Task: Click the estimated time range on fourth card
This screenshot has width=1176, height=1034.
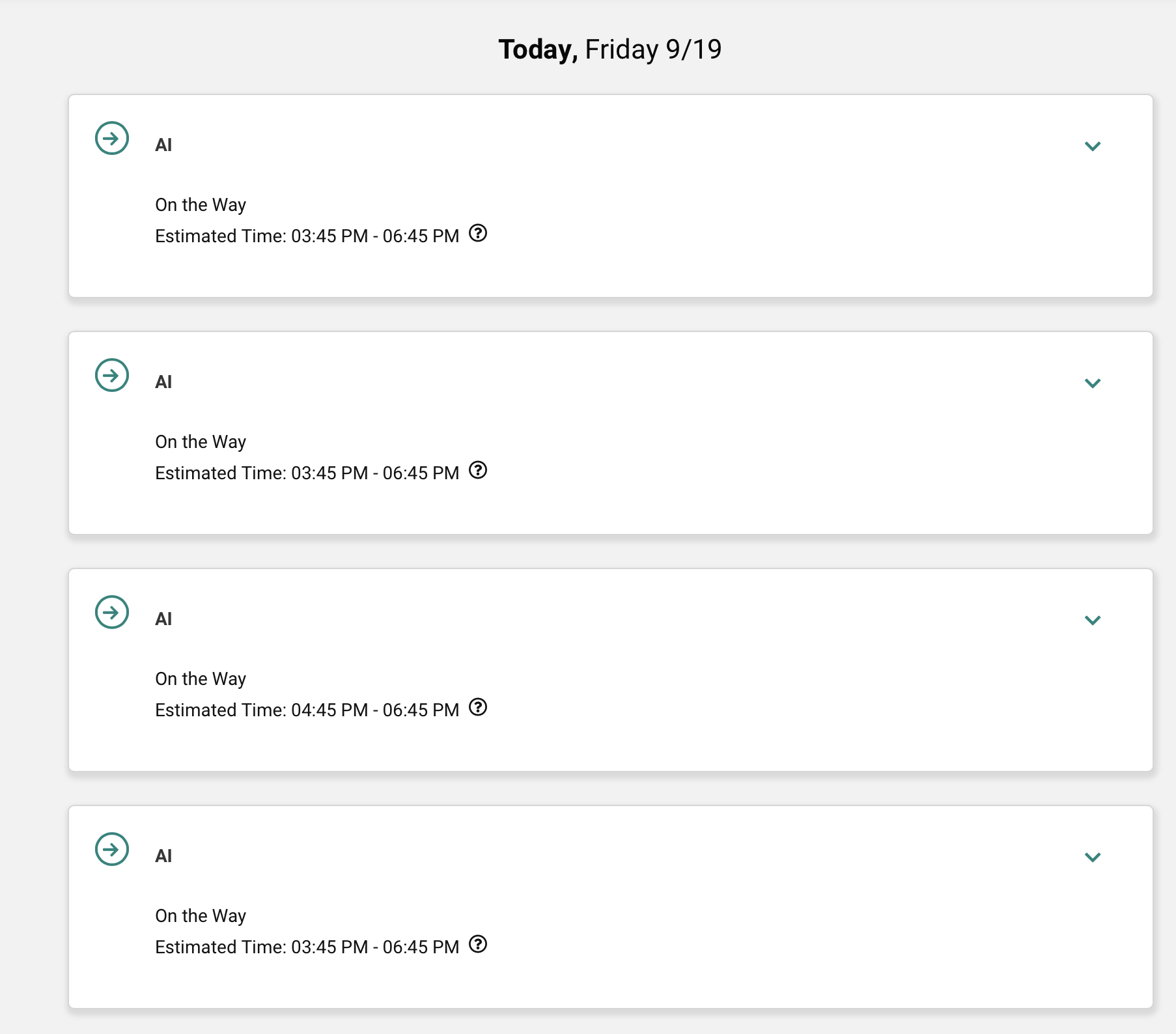Action: [x=306, y=947]
